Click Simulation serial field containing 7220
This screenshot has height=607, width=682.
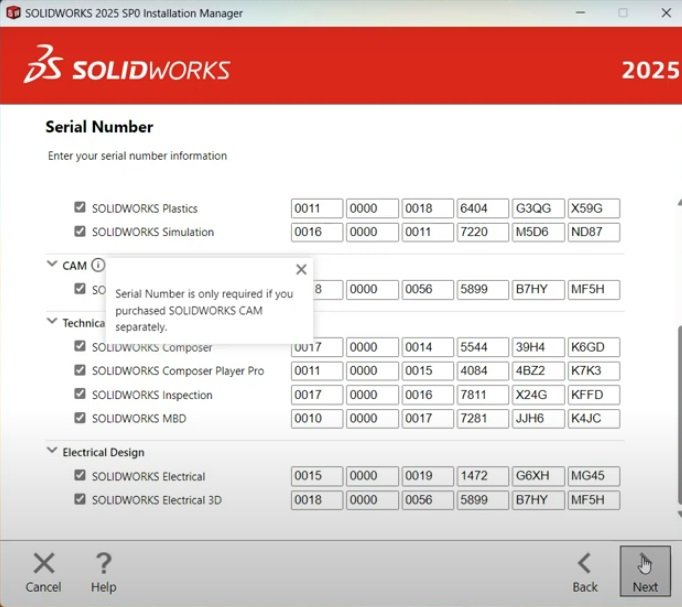[x=482, y=232]
